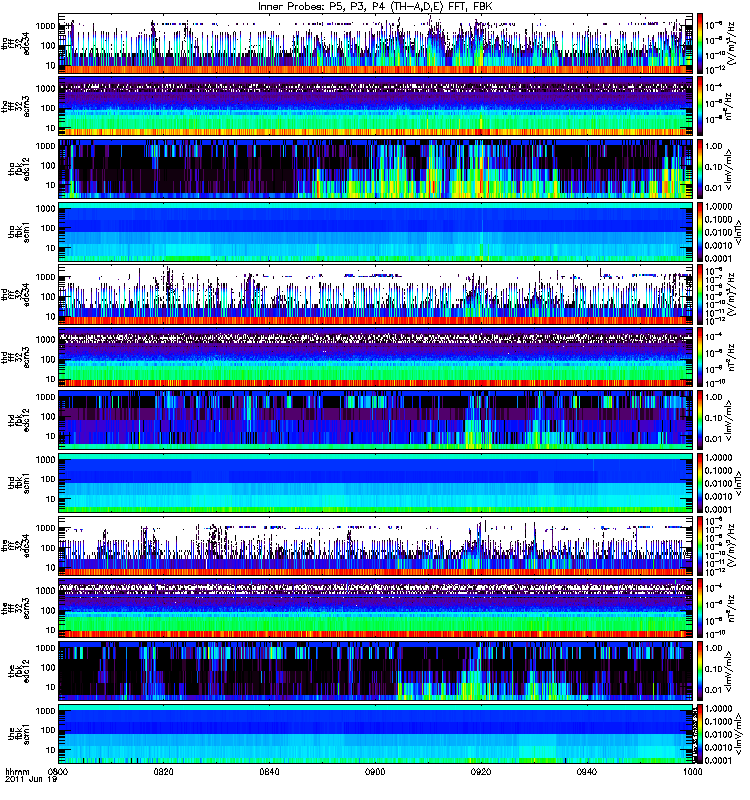Click the color bar beside thd fbk scm1 panel
750x800 pixels.
[x=700, y=483]
